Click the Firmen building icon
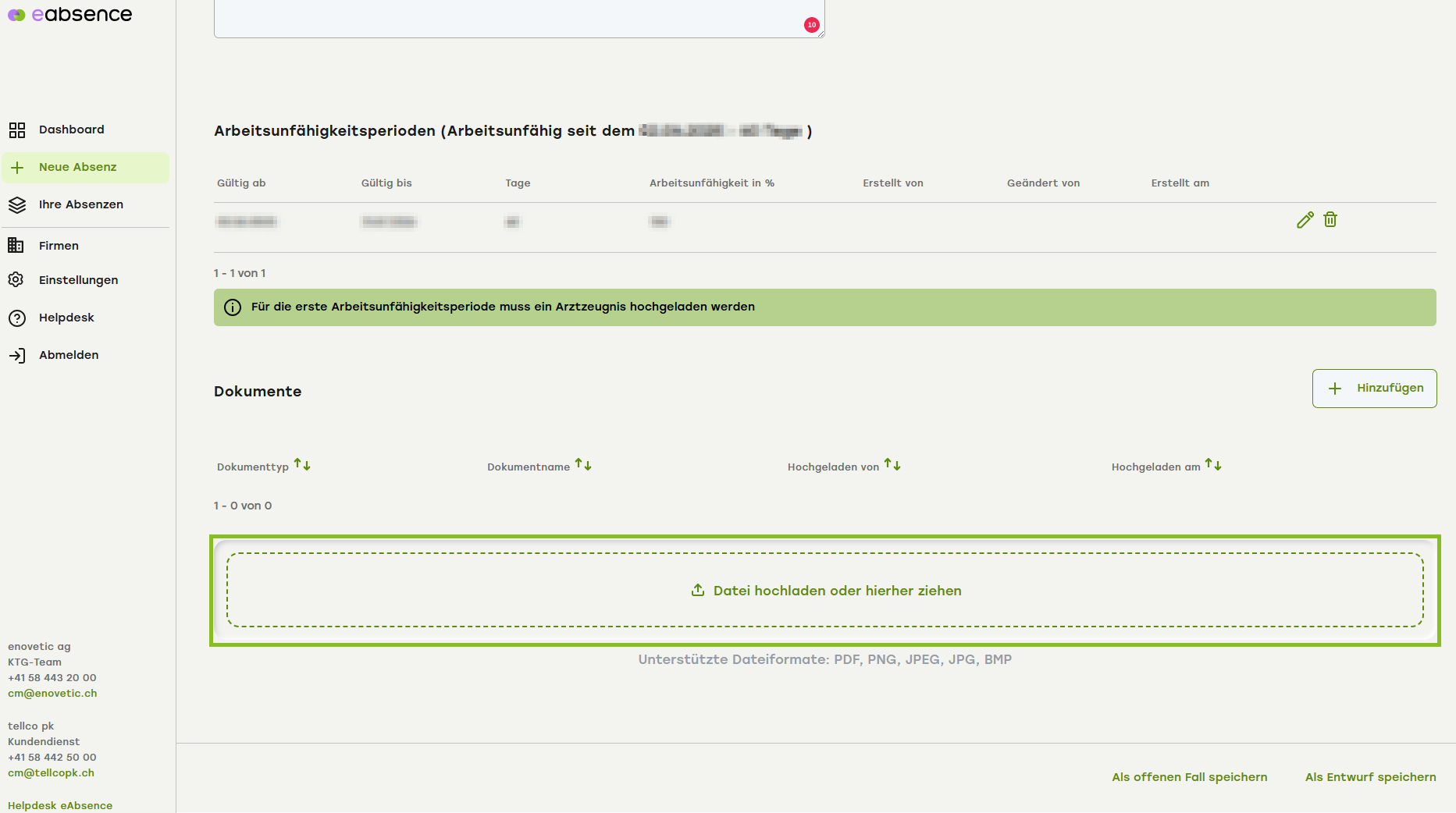The image size is (1456, 813). (x=16, y=246)
